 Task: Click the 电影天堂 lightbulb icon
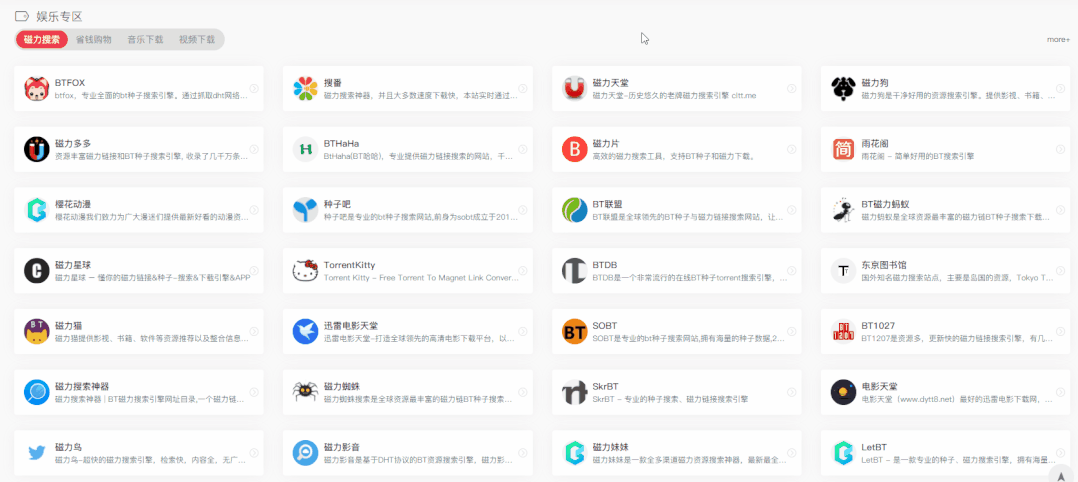(x=843, y=392)
